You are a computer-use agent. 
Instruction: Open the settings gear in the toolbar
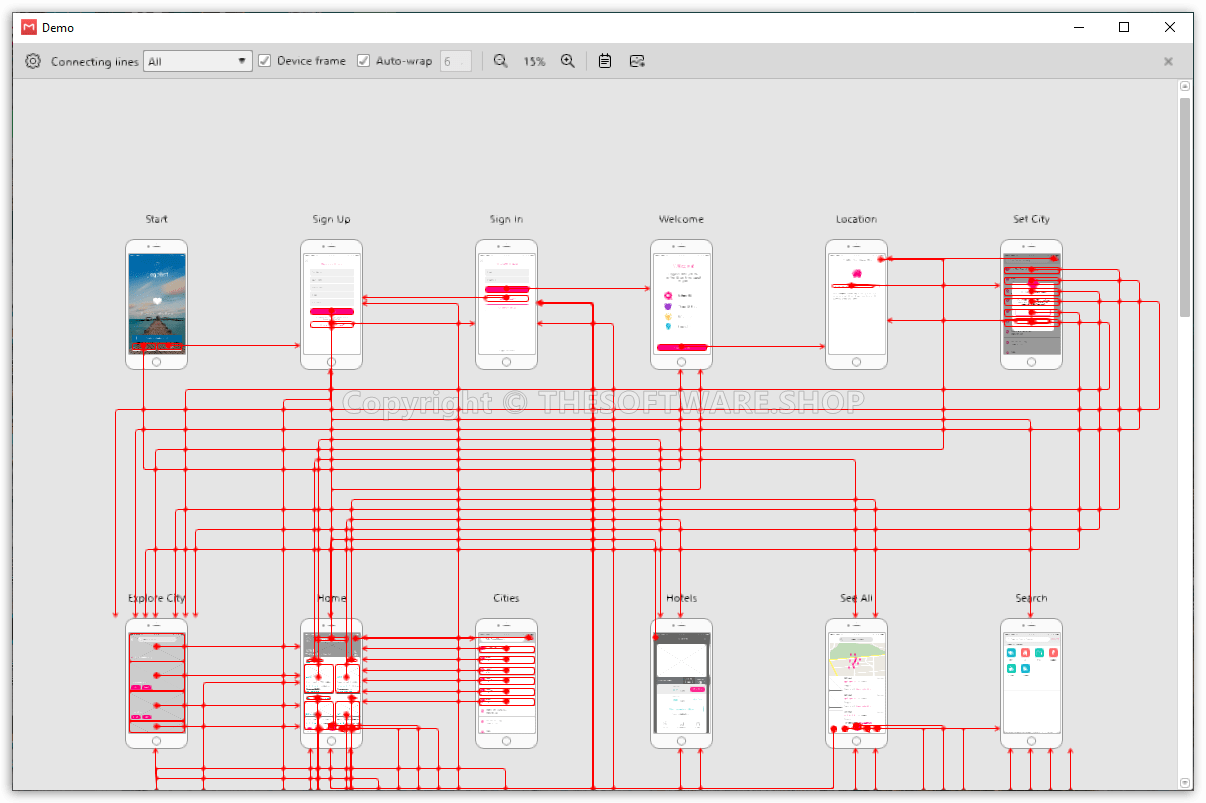tap(32, 61)
